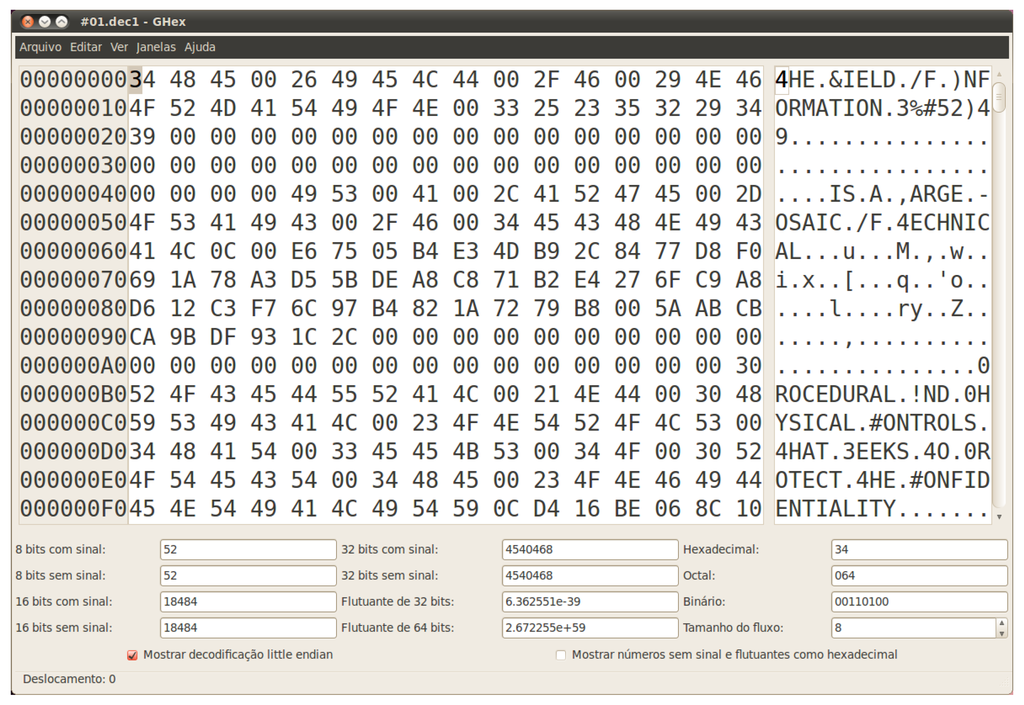This screenshot has width=1024, height=705.
Task: Click the Hexadecimal value field
Action: [x=918, y=550]
